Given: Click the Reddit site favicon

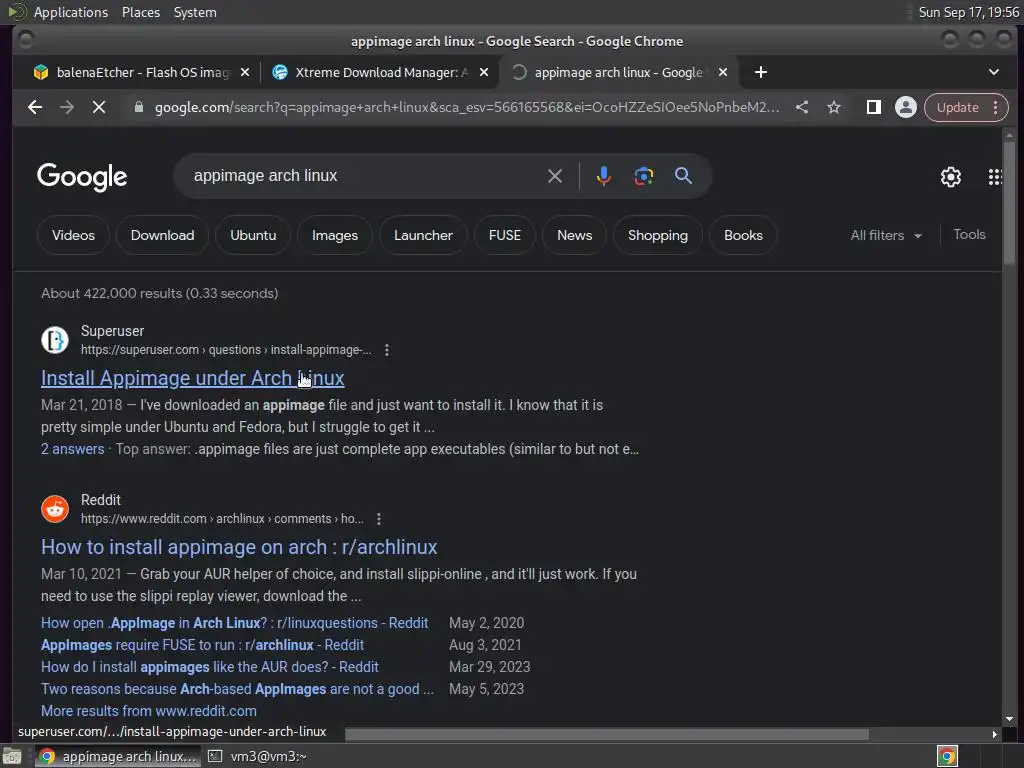Looking at the screenshot, I should pyautogui.click(x=55, y=509).
